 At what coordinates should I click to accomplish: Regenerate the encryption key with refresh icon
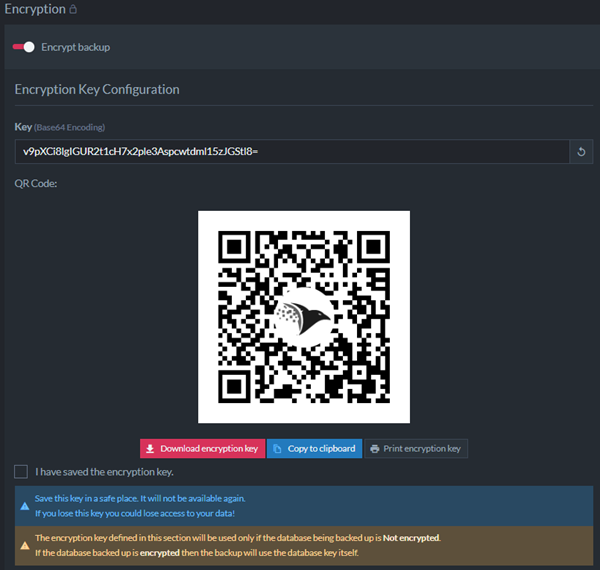[x=581, y=152]
